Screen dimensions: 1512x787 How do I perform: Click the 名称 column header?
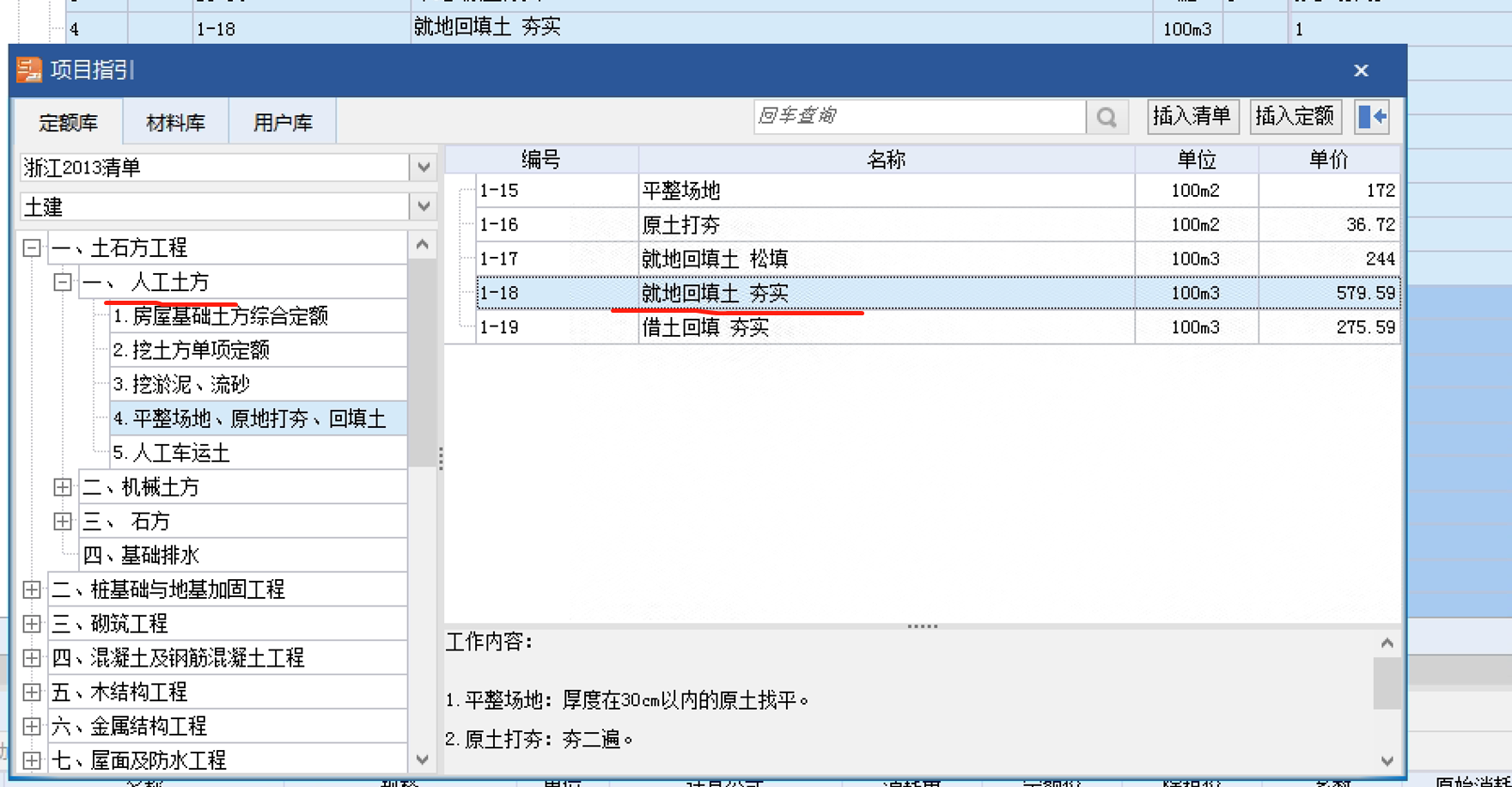tap(887, 160)
